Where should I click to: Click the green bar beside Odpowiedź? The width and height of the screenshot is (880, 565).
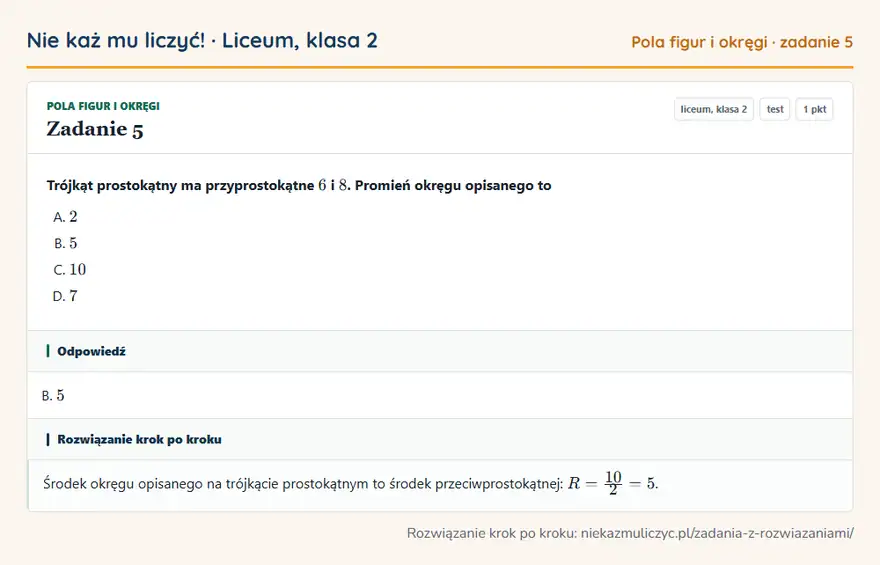click(48, 351)
